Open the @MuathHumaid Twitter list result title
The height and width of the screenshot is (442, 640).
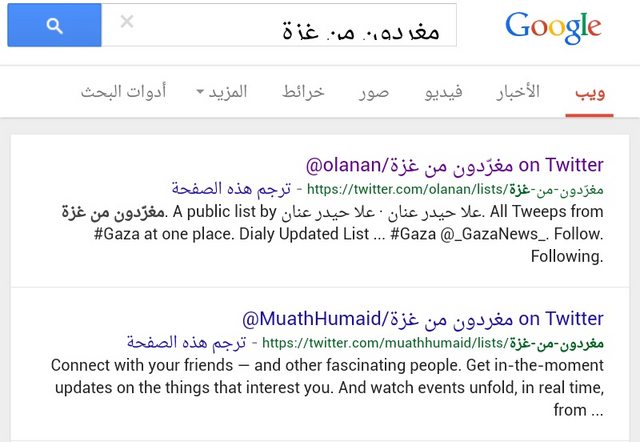423,319
